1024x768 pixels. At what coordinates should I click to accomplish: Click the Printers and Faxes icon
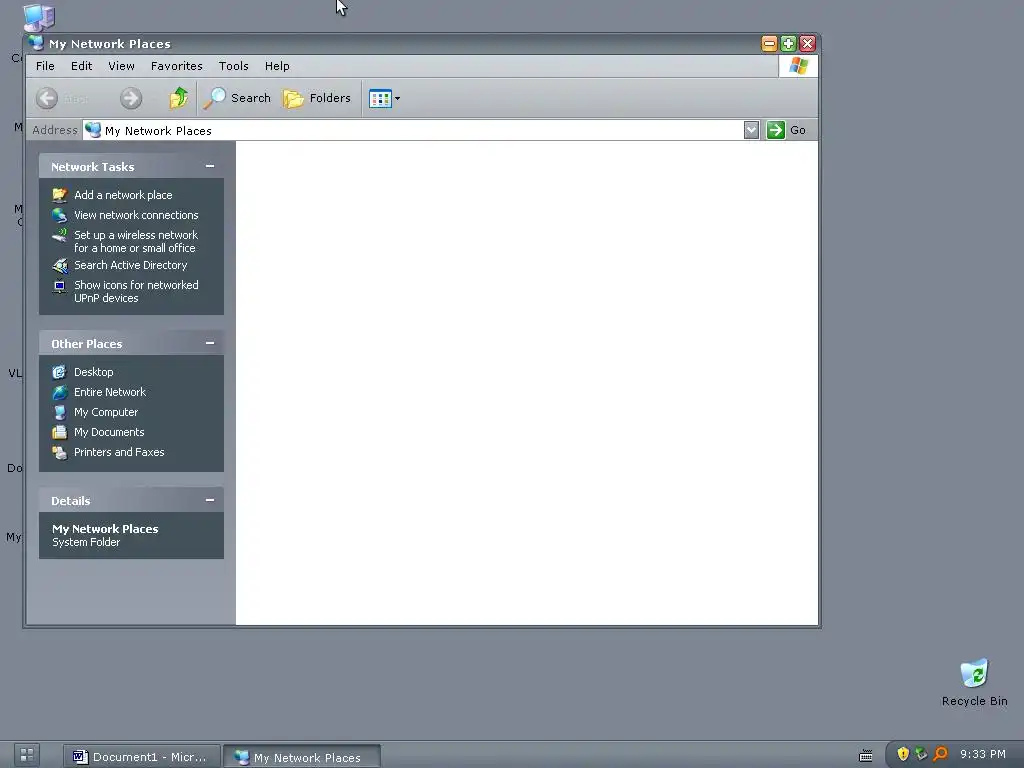pyautogui.click(x=59, y=453)
